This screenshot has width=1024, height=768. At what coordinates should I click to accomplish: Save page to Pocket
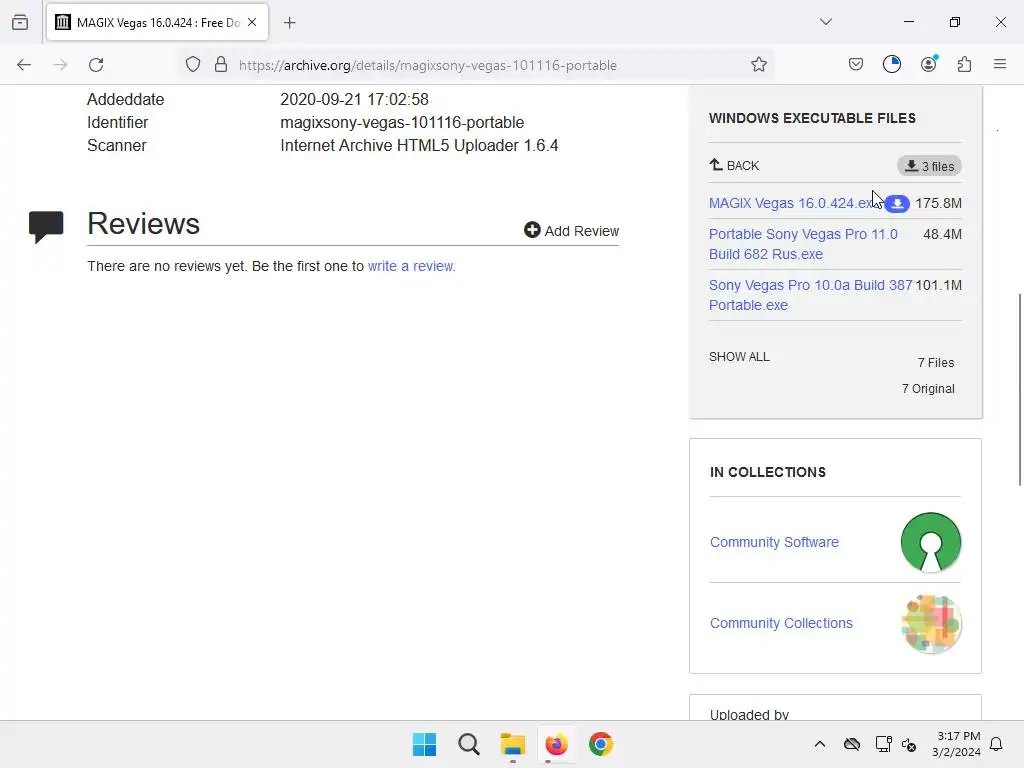pos(856,64)
